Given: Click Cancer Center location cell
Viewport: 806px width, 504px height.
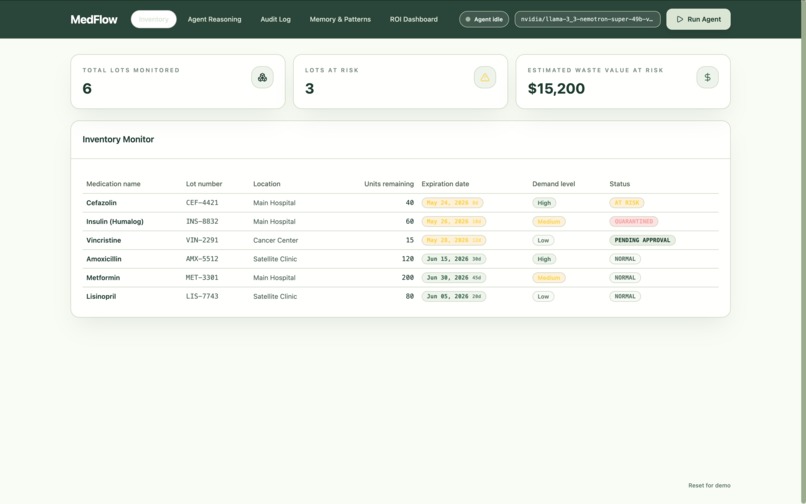Looking at the screenshot, I should pos(276,240).
